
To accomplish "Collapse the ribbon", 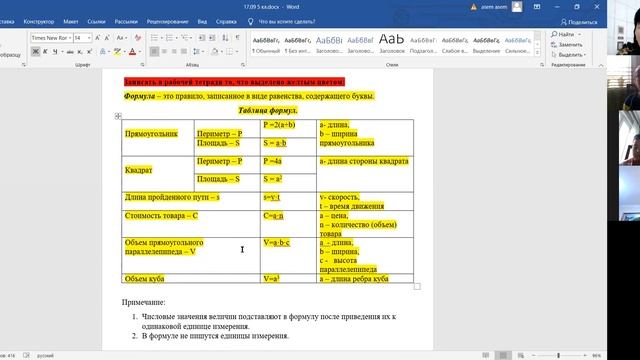I will 601,65.
